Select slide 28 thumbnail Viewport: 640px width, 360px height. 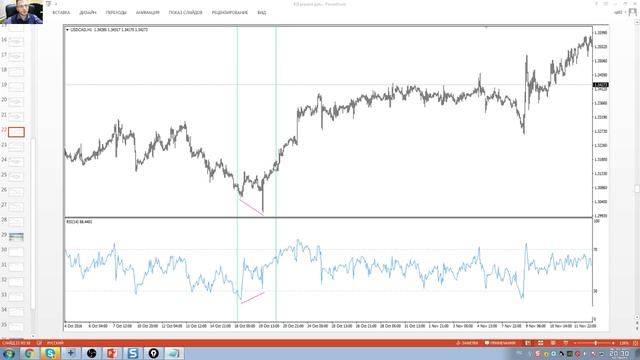(x=16, y=222)
